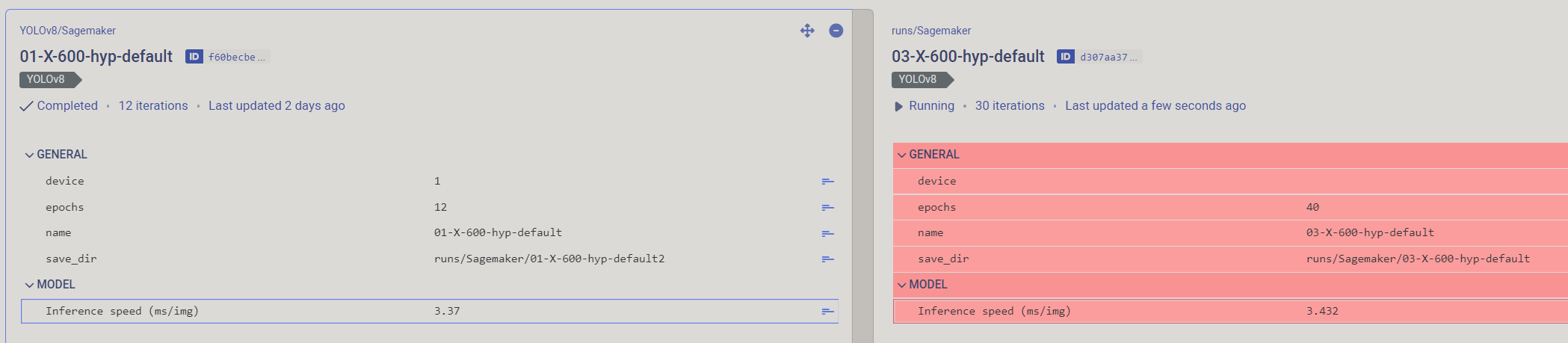Click the Running play status icon
This screenshot has width=1568, height=343.
898,106
